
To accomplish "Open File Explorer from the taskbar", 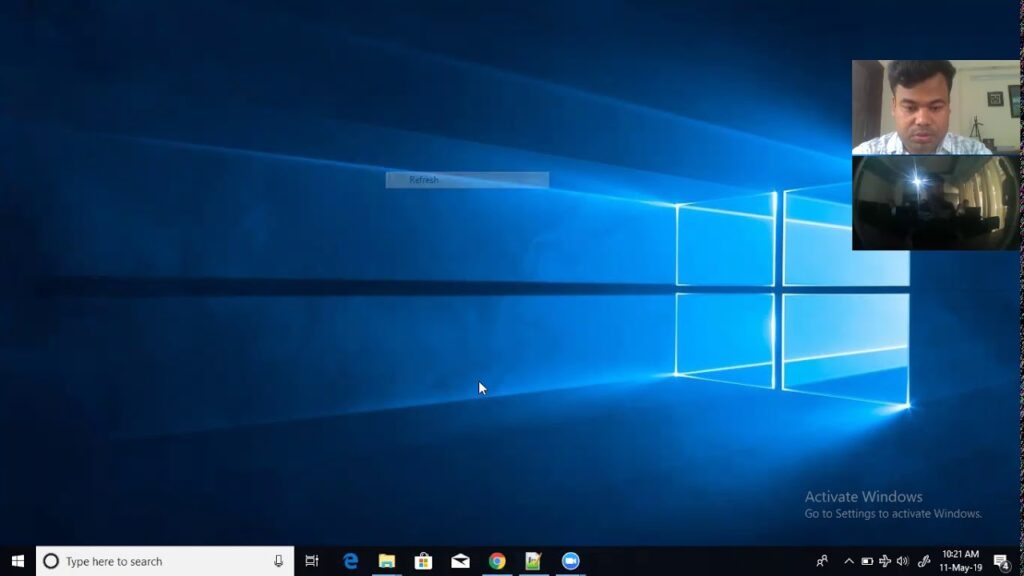I will pos(387,561).
